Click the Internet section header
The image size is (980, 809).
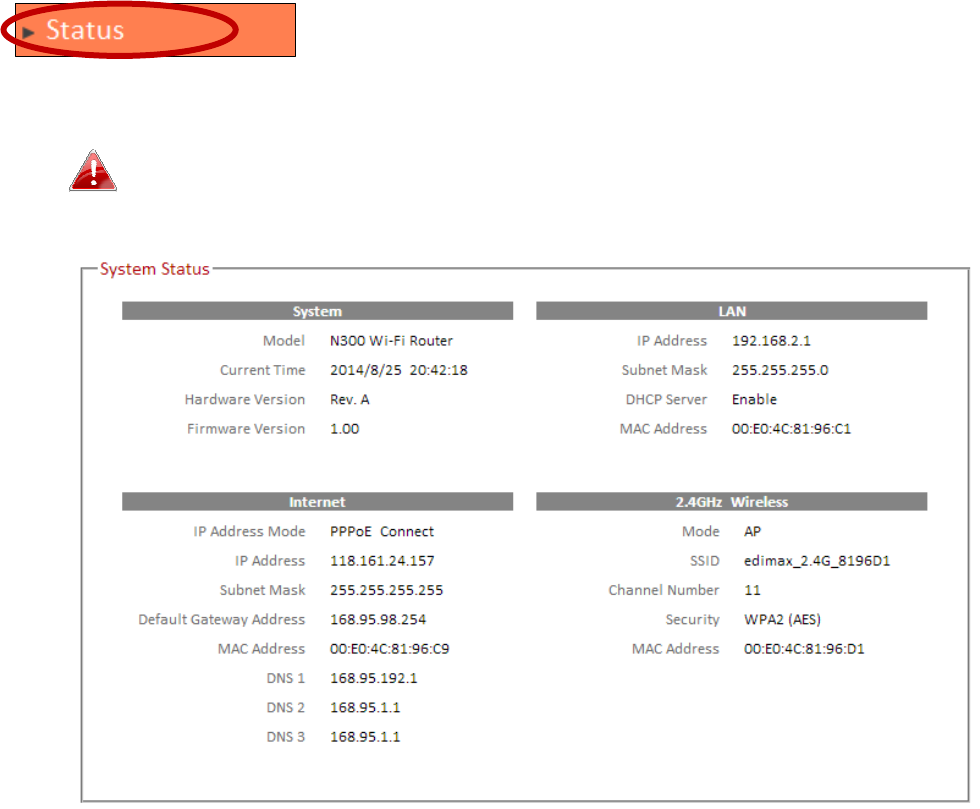click(x=318, y=501)
